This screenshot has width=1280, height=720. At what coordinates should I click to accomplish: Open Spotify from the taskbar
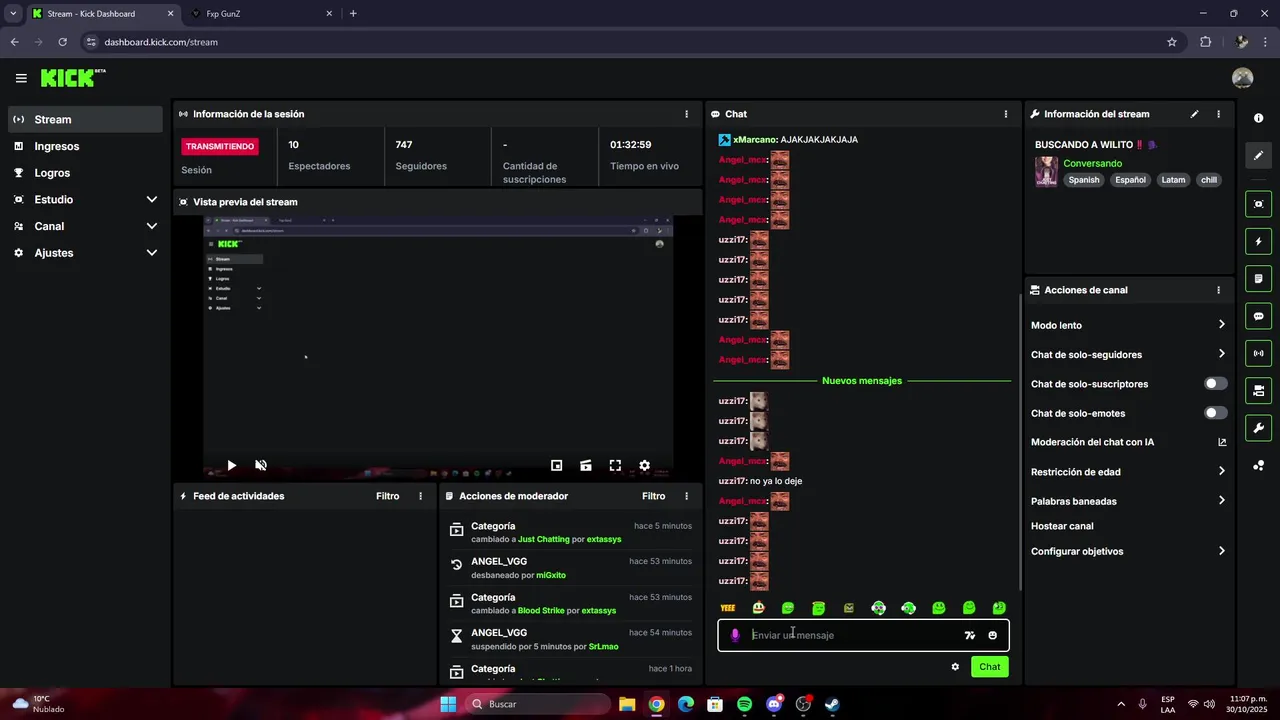click(744, 704)
